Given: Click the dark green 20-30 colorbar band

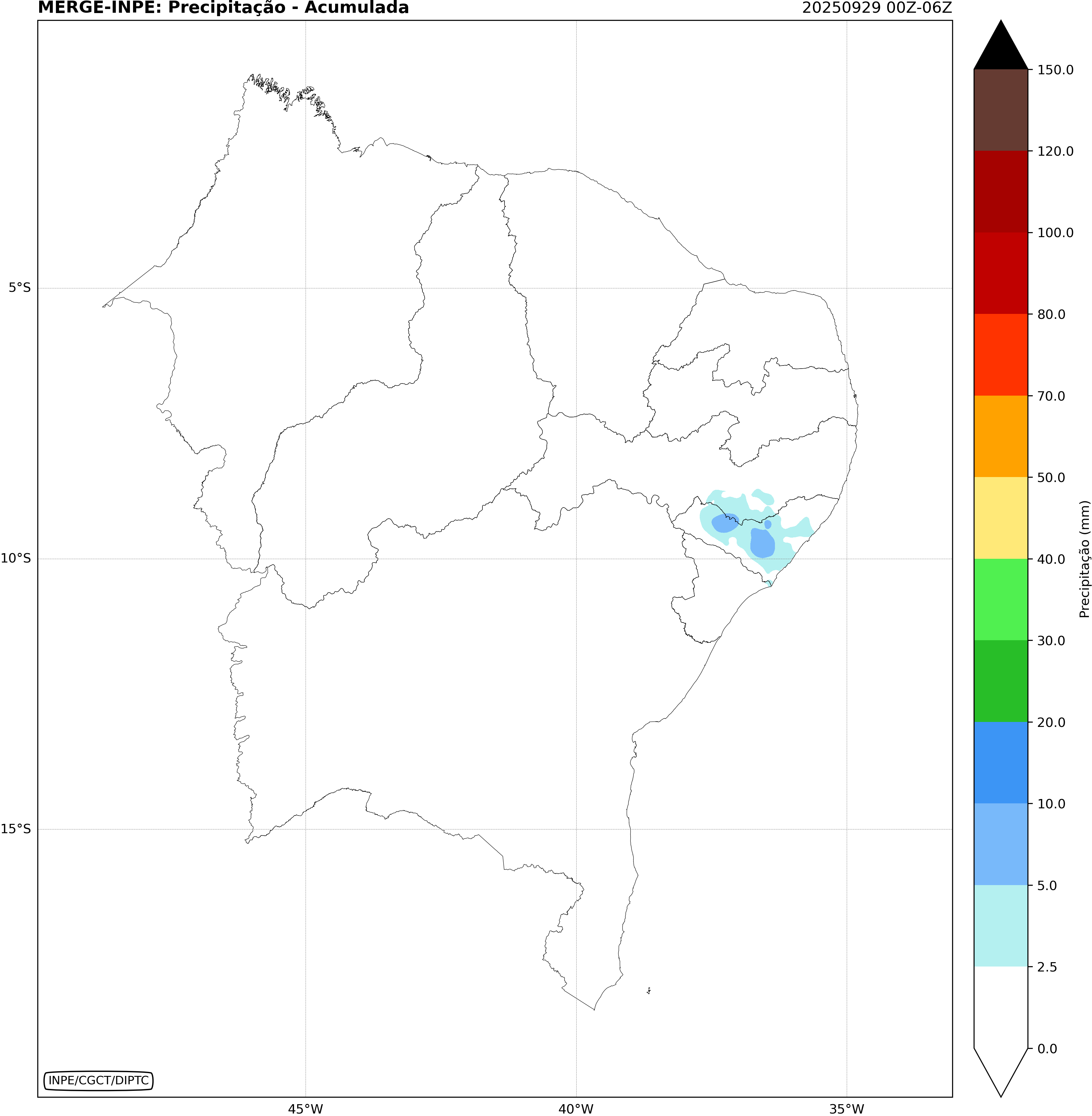Looking at the screenshot, I should click(x=1000, y=681).
